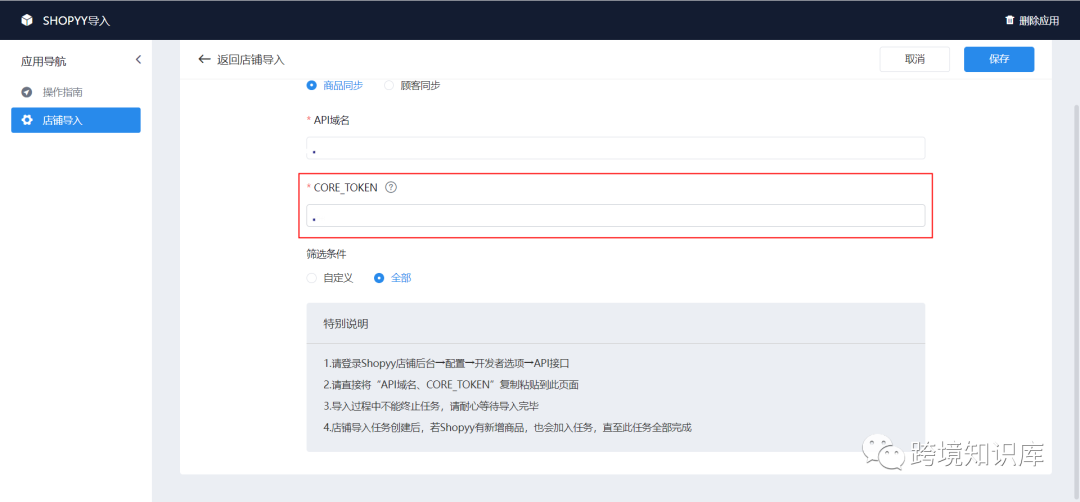Screen dimensions: 1080x502
Task: Select 店铺导入 sidebar item
Action: tap(76, 120)
